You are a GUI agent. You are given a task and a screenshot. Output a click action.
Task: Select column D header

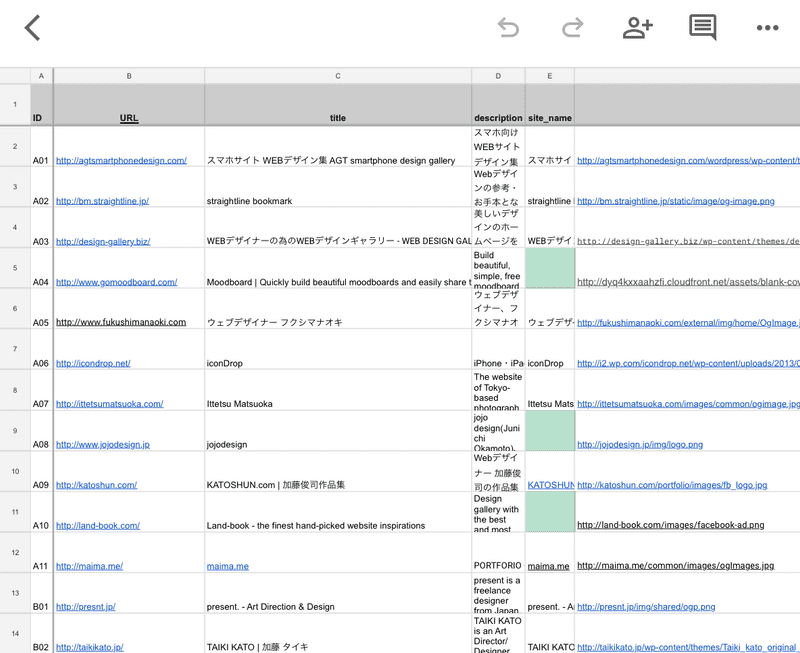[x=498, y=76]
